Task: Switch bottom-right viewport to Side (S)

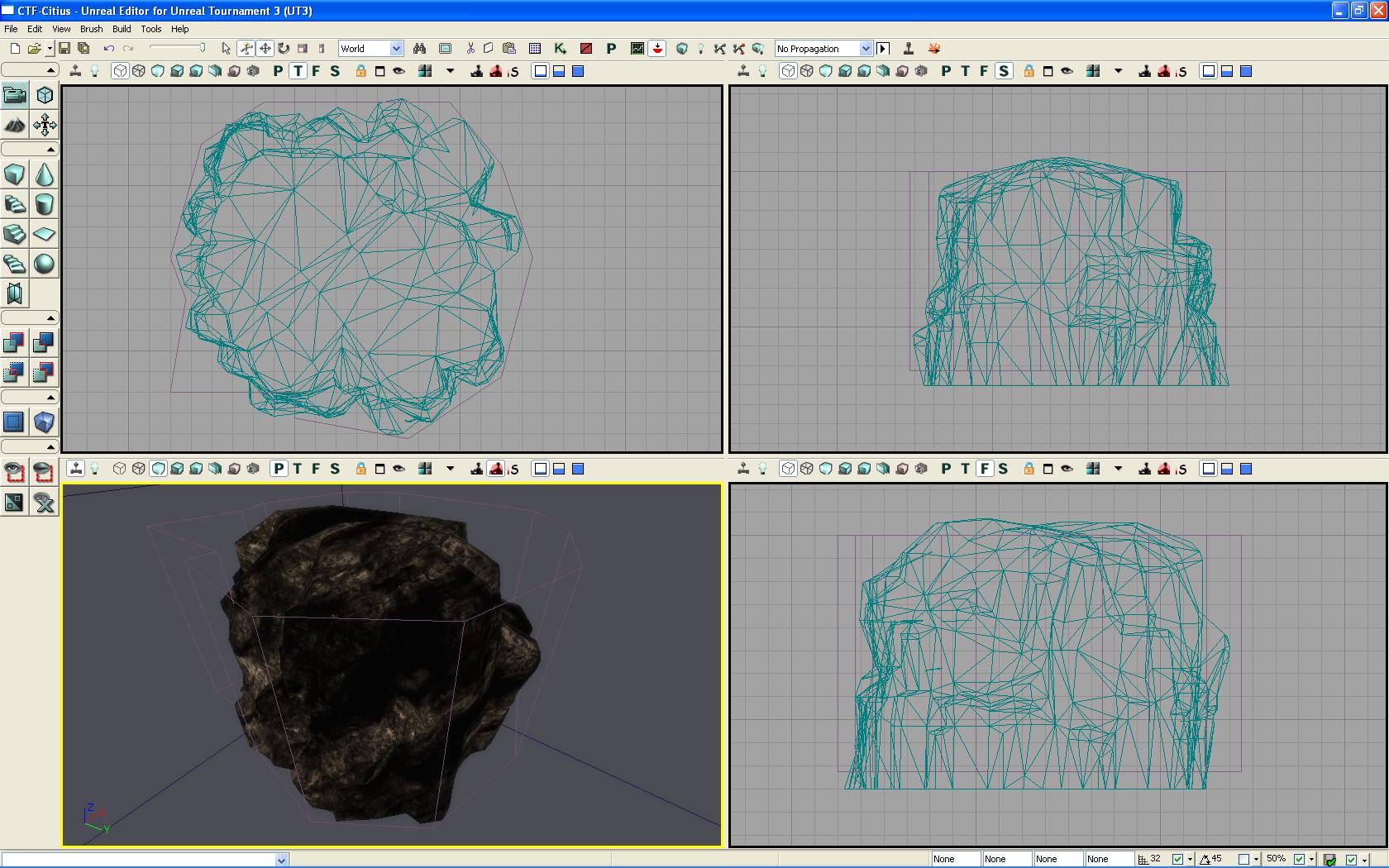Action: (x=1003, y=469)
